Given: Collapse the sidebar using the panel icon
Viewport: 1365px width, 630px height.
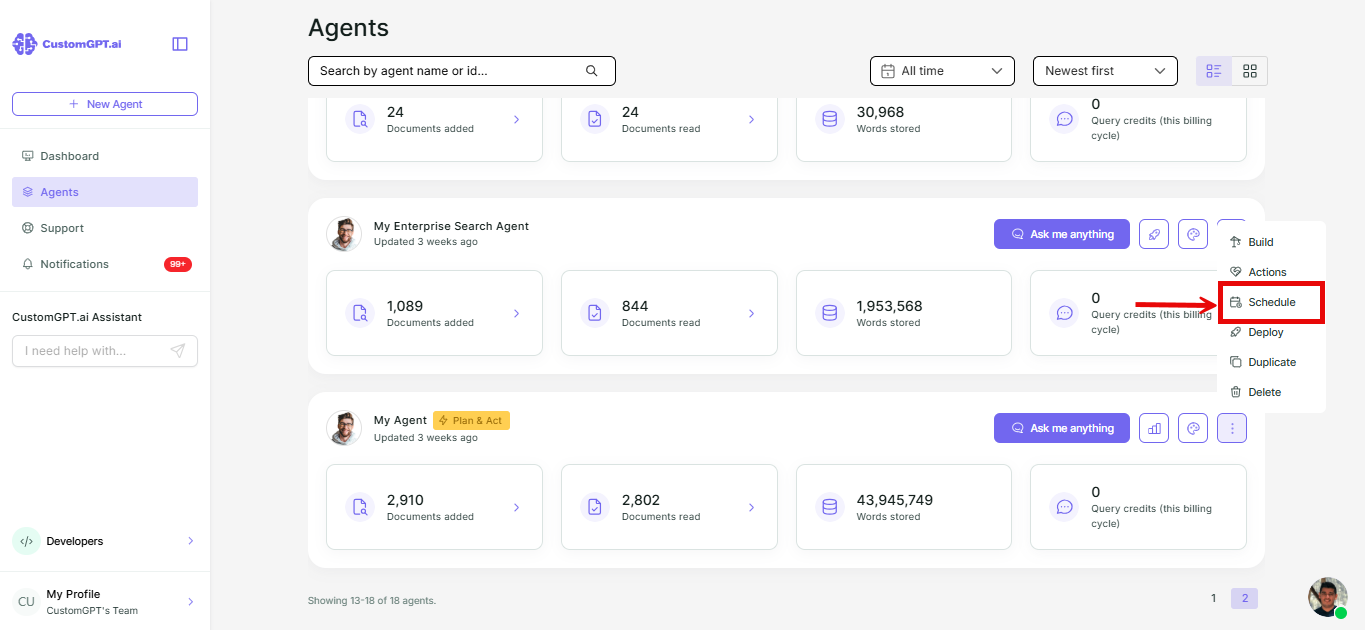Looking at the screenshot, I should (x=180, y=44).
